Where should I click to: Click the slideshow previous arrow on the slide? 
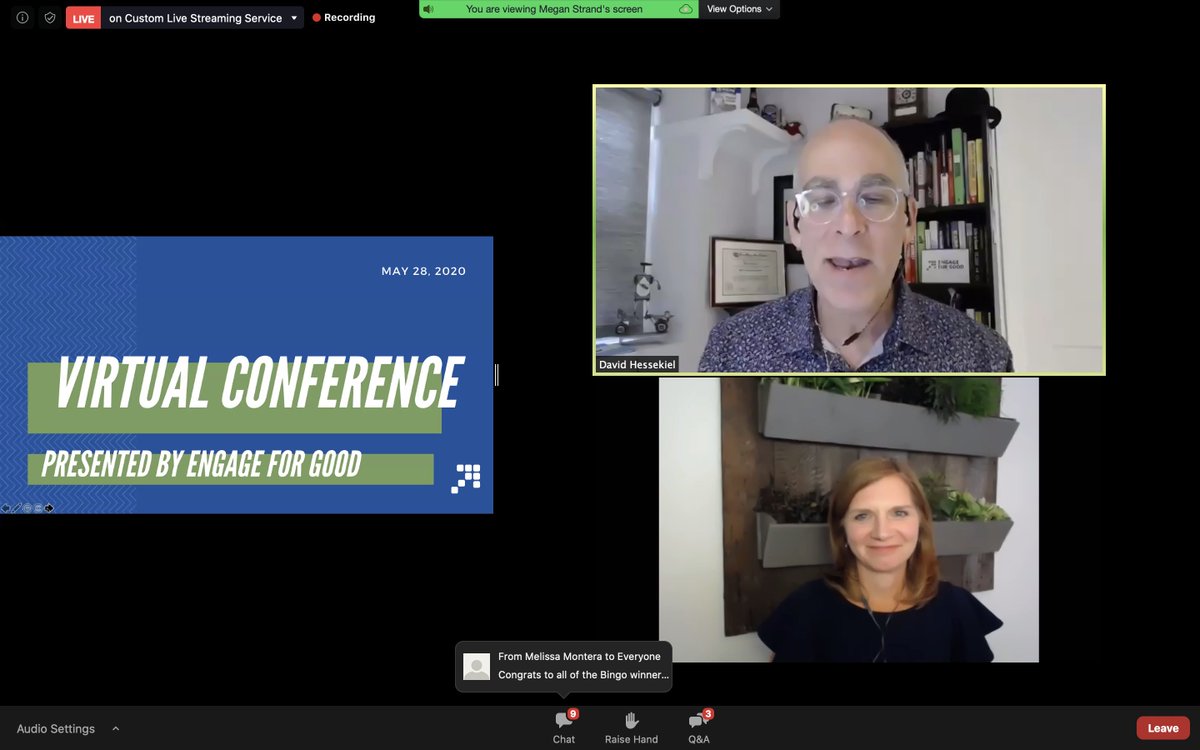6,508
